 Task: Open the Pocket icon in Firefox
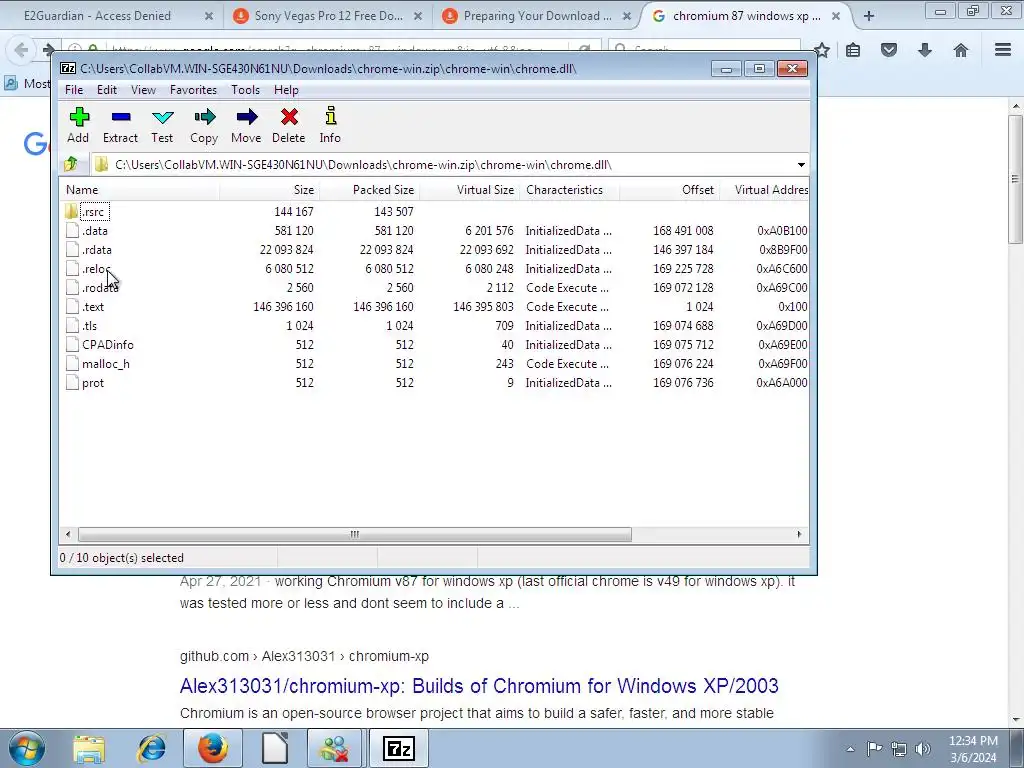889,50
